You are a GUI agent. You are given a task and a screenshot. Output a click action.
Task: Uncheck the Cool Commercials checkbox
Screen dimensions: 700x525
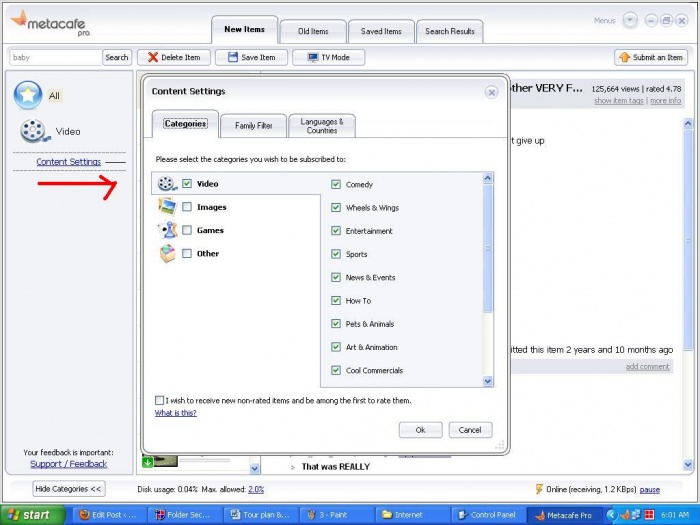[x=336, y=370]
